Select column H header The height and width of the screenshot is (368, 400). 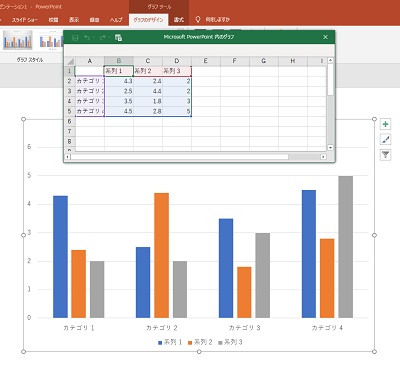pos(293,61)
